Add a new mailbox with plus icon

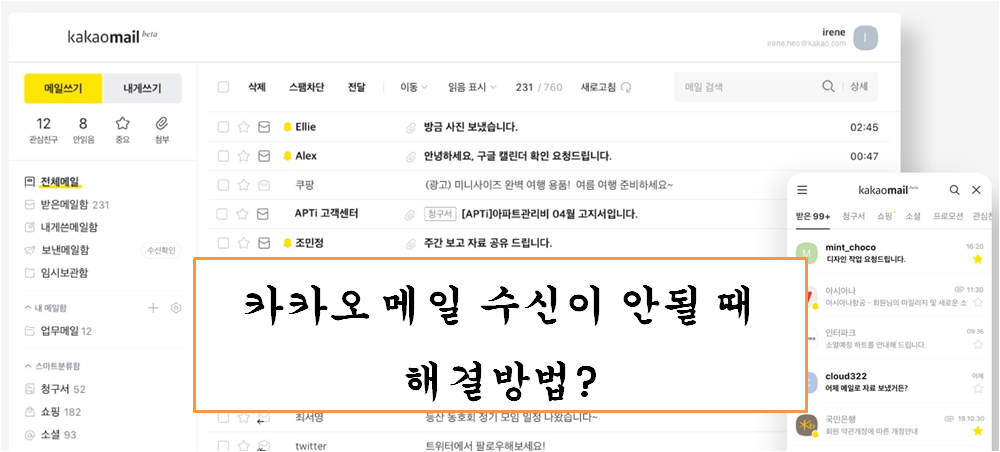pos(153,308)
